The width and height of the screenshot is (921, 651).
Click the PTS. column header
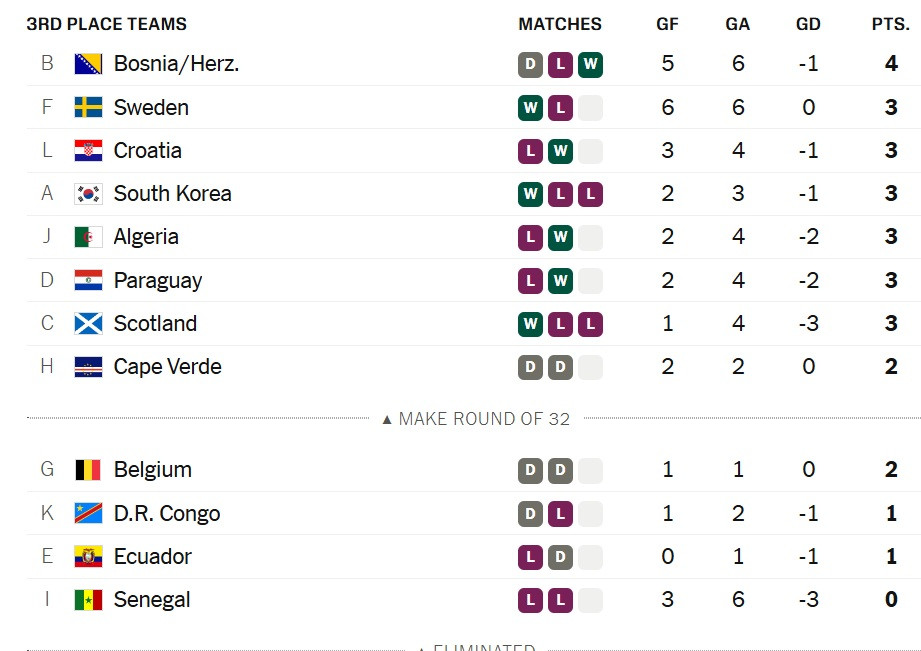click(890, 24)
